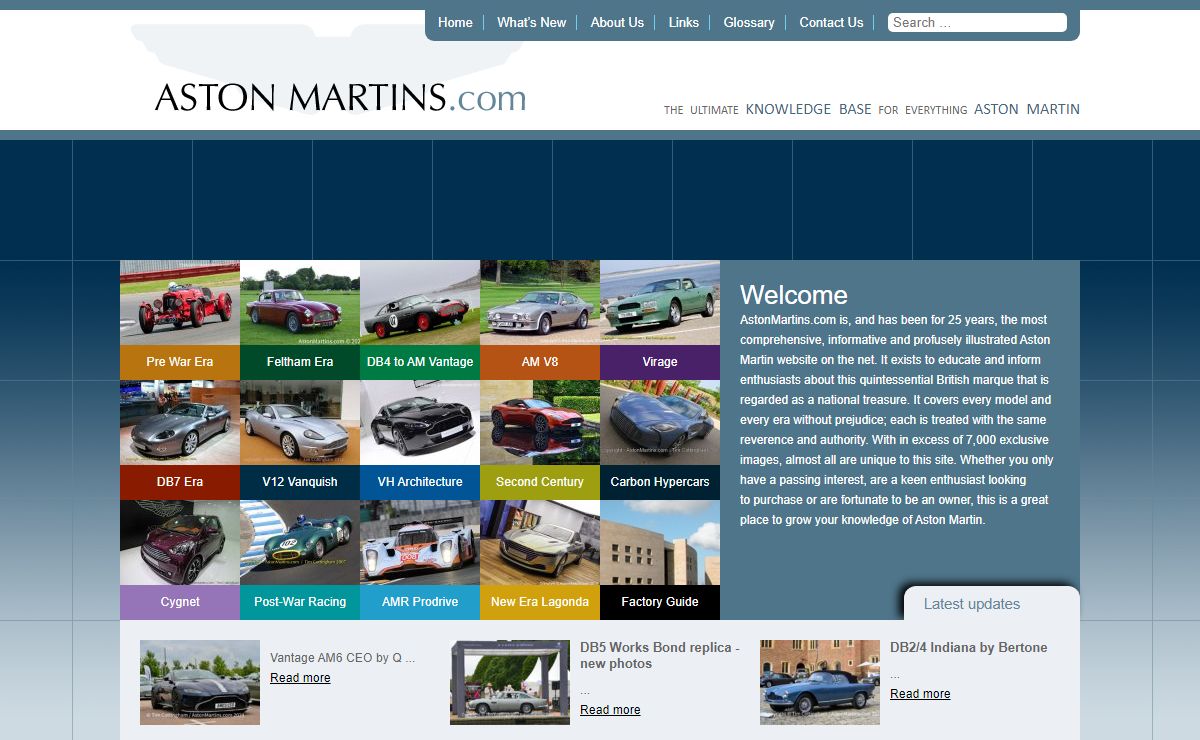Click the DB7 Era label
Viewport: 1200px width, 740px height.
(x=180, y=482)
